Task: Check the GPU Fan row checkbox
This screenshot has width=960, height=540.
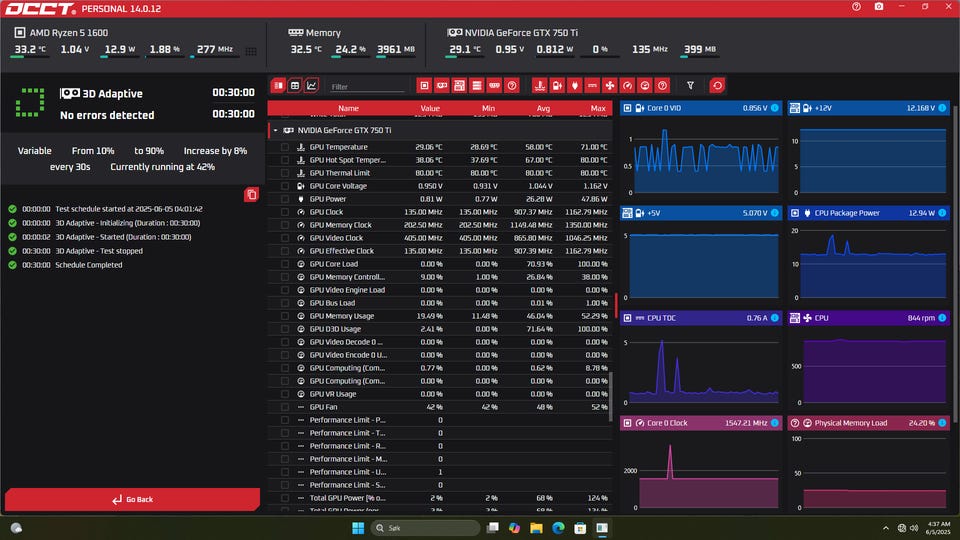Action: point(285,407)
